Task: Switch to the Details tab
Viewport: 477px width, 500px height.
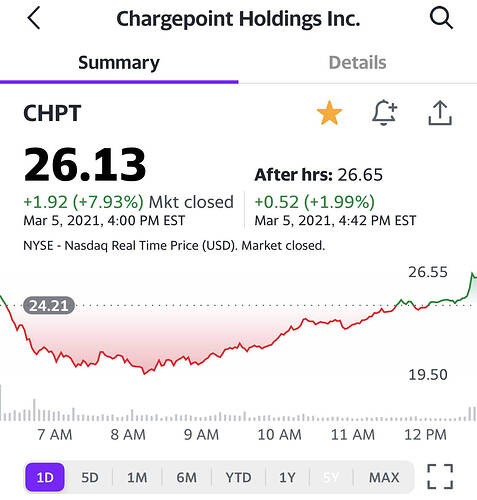Action: pos(357,63)
